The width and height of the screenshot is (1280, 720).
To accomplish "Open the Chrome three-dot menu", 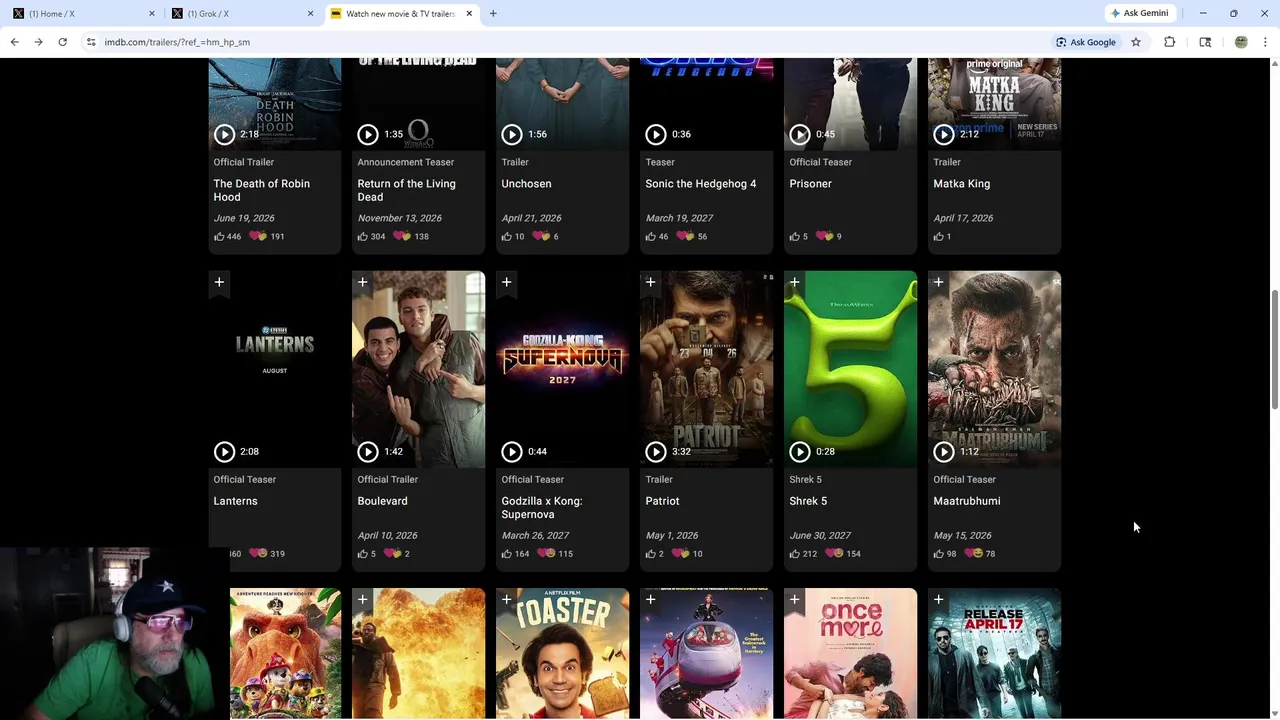I will coord(1265,42).
